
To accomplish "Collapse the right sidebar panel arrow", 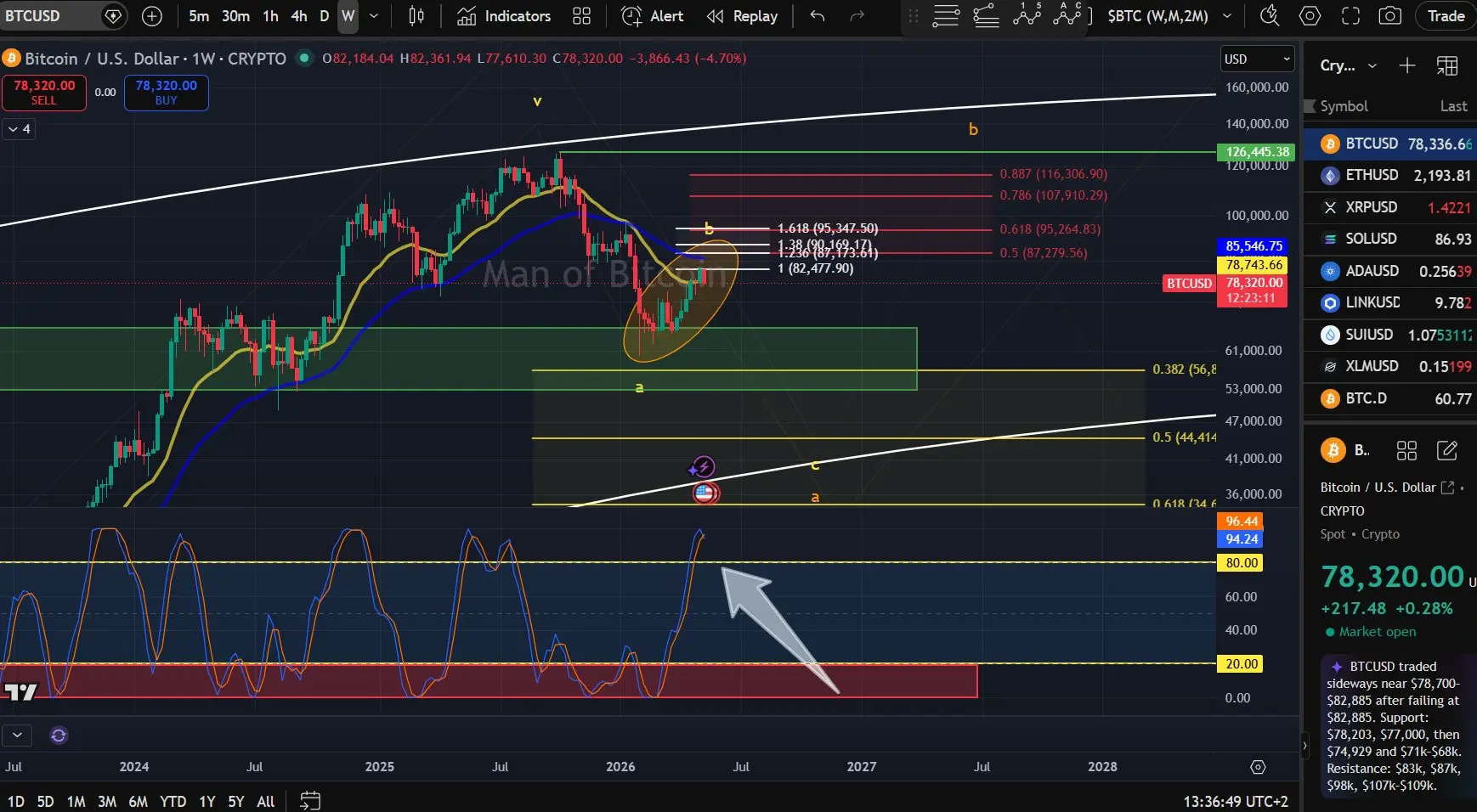I will coord(1304,747).
